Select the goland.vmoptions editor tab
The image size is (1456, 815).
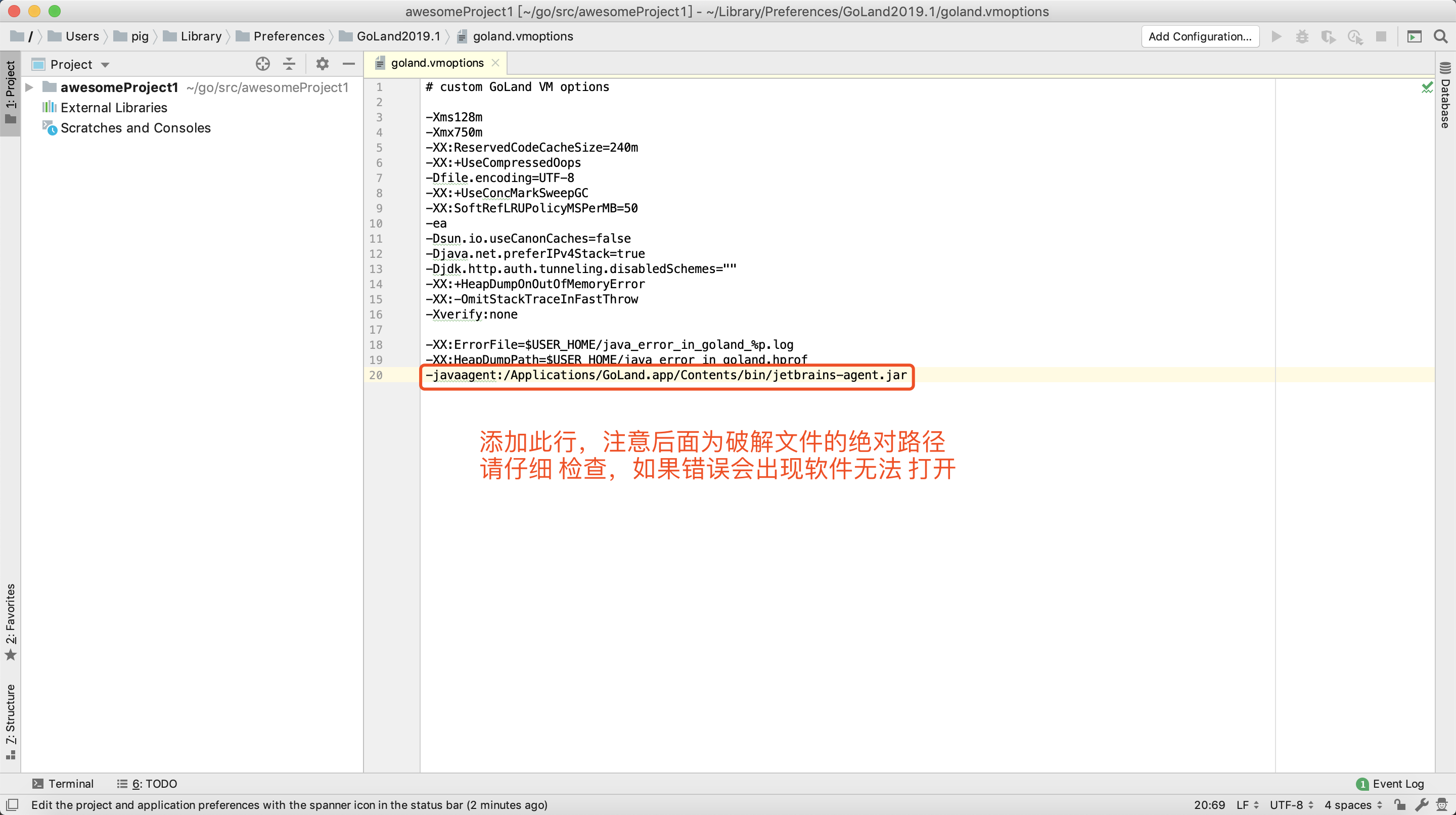(436, 63)
